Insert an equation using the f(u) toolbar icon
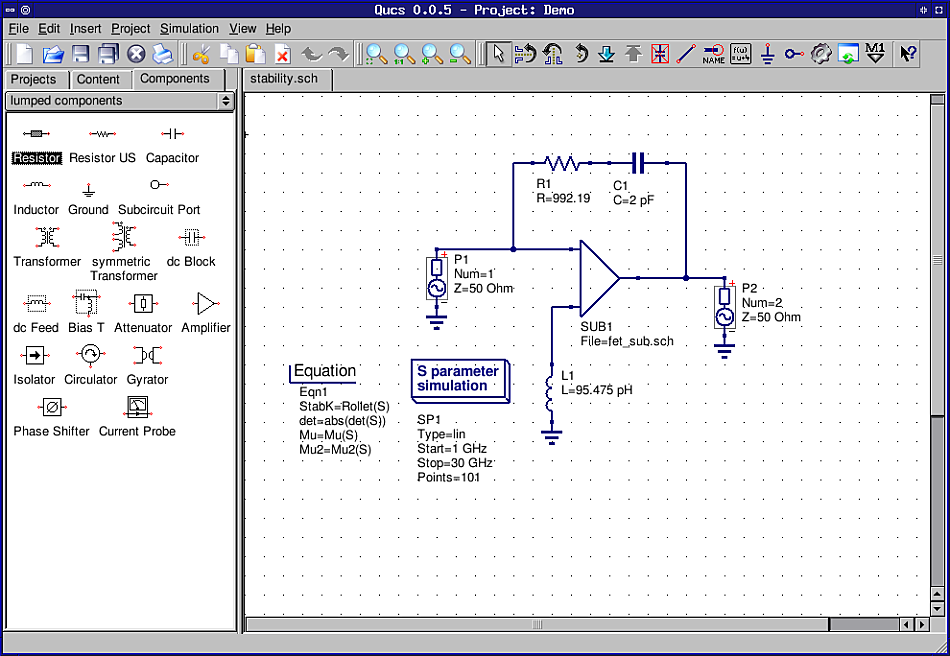Screen dimensions: 950x656 [x=740, y=53]
